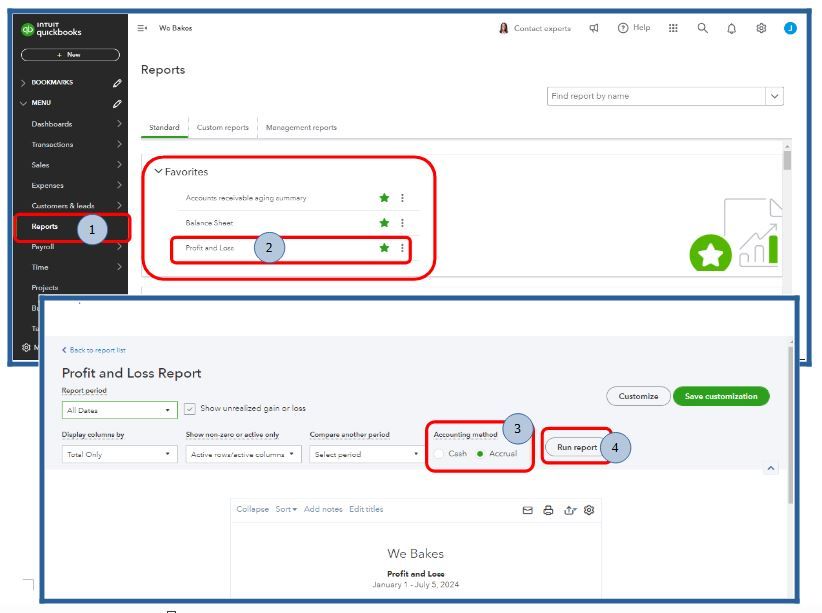
Task: Open report settings gear icon
Action: 589,510
